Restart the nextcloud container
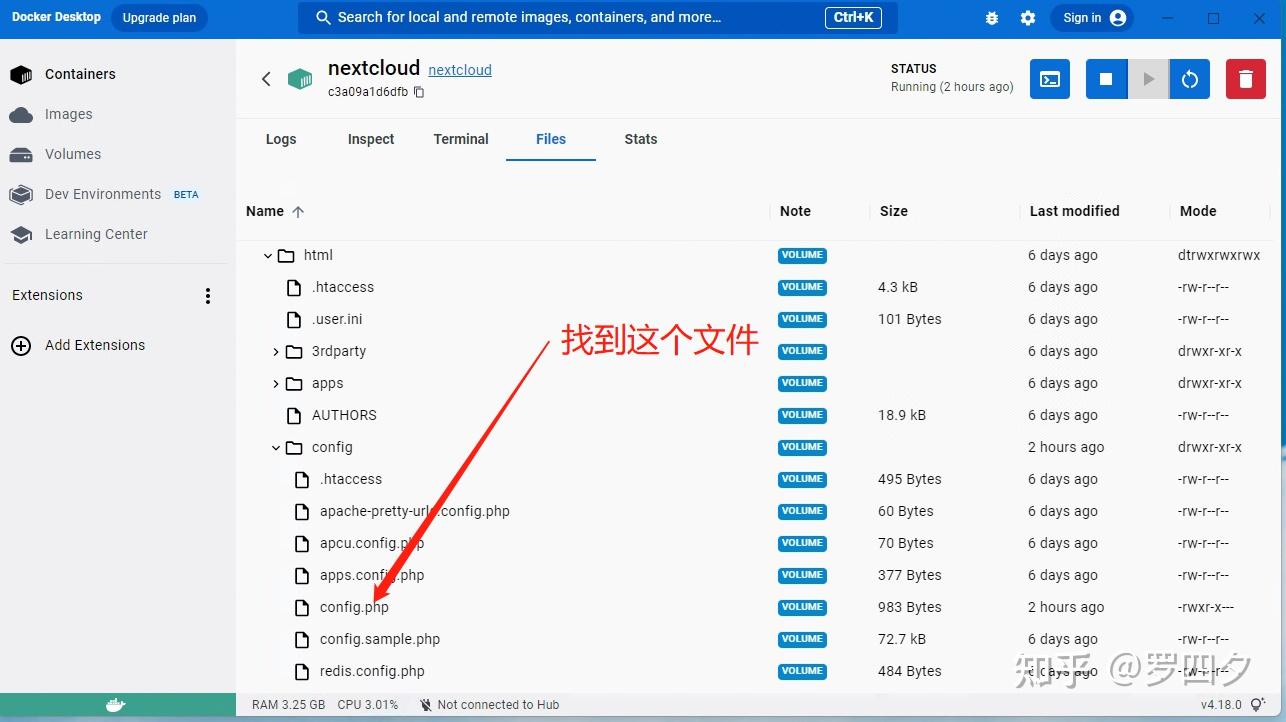Viewport: 1286px width, 722px height. (x=1189, y=79)
